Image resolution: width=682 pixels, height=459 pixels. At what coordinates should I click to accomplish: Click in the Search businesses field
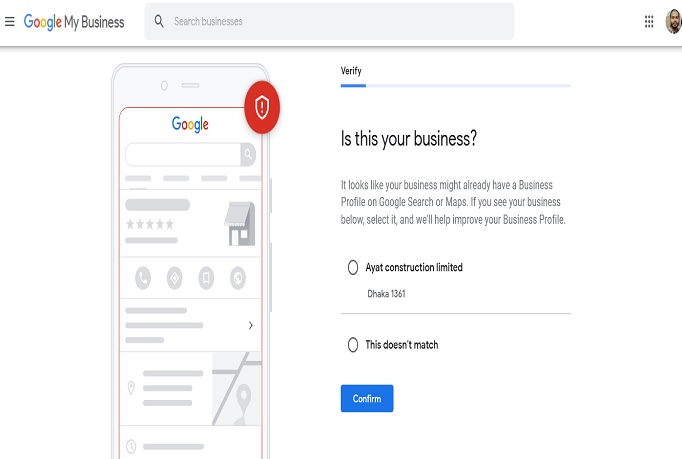click(x=329, y=21)
